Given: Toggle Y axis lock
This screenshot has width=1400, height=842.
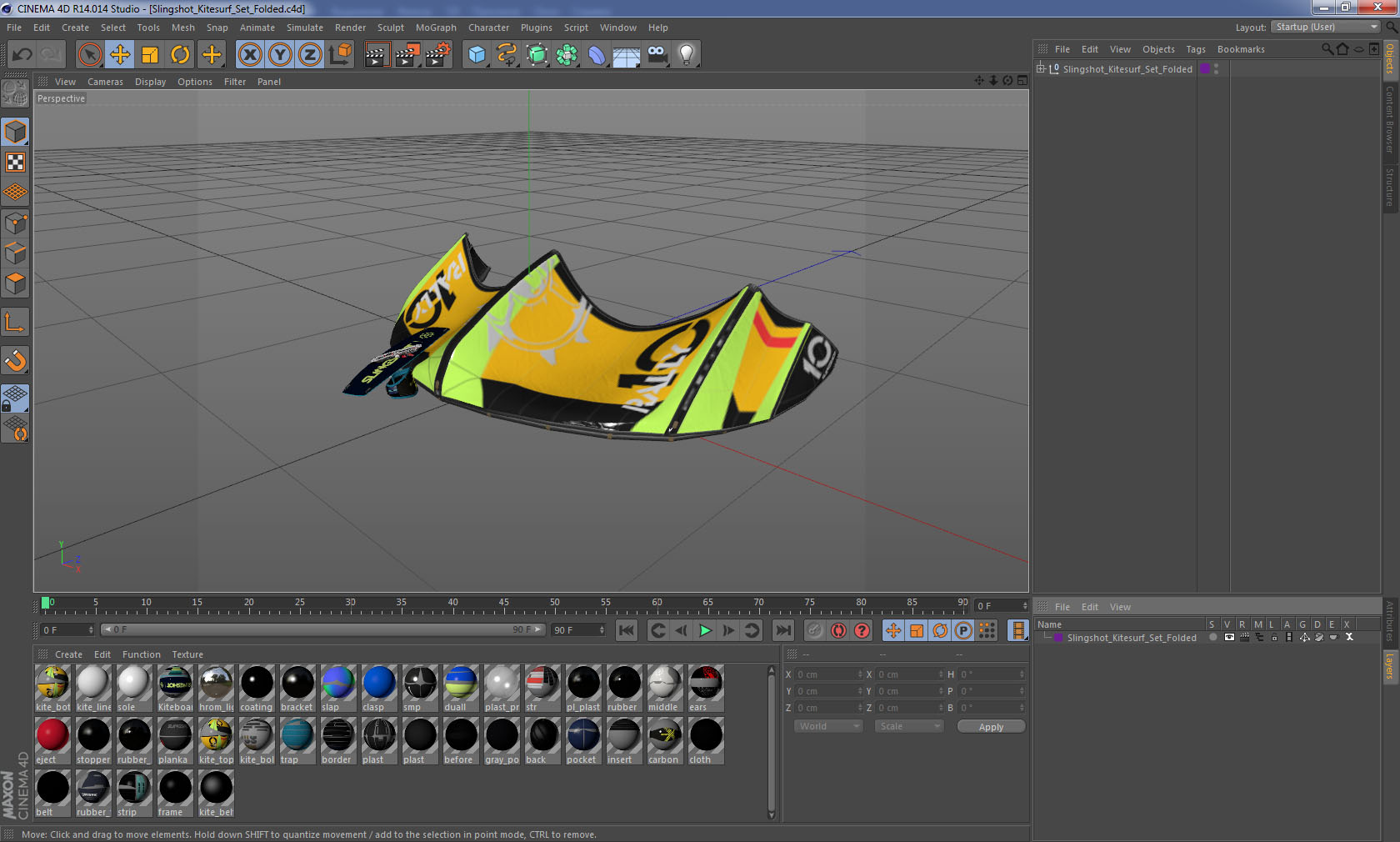Looking at the screenshot, I should 280,55.
